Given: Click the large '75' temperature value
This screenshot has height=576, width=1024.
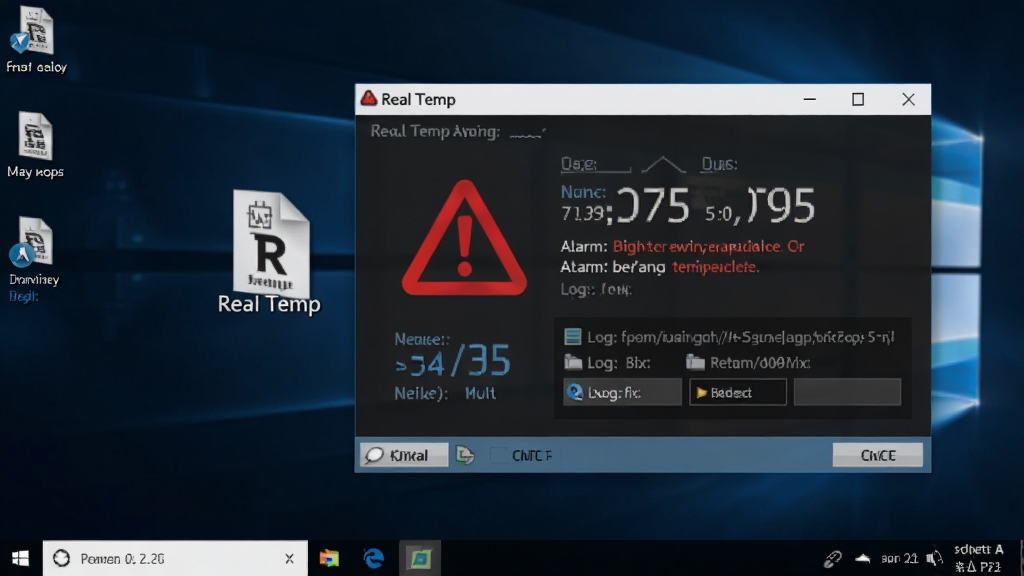Looking at the screenshot, I should pos(664,206).
